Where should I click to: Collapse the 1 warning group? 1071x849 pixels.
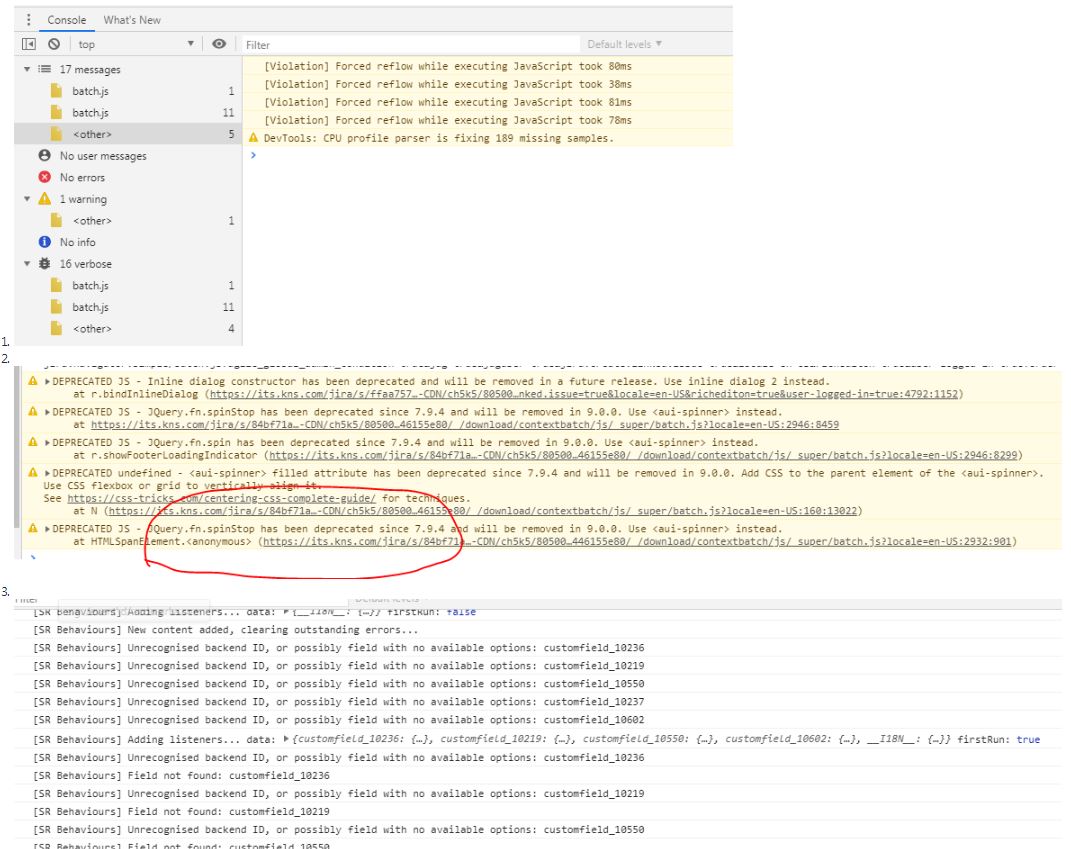tap(27, 199)
